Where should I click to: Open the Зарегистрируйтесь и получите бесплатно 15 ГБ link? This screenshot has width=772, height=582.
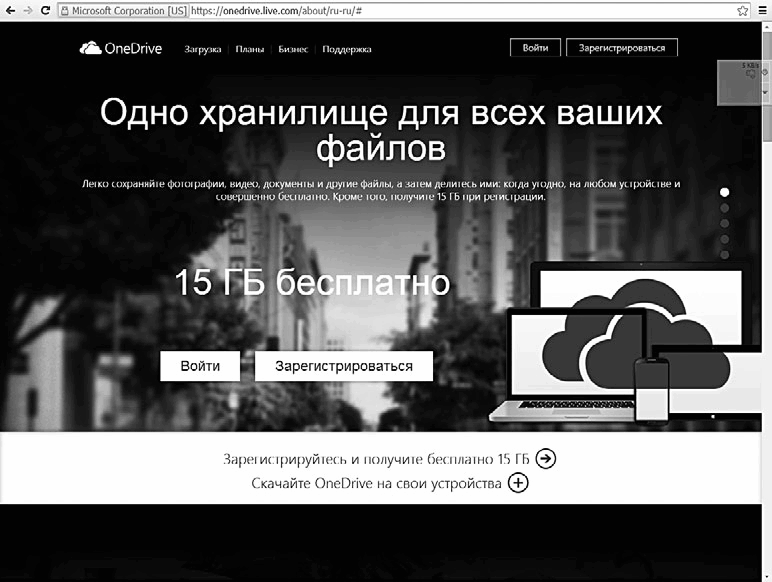tap(376, 459)
